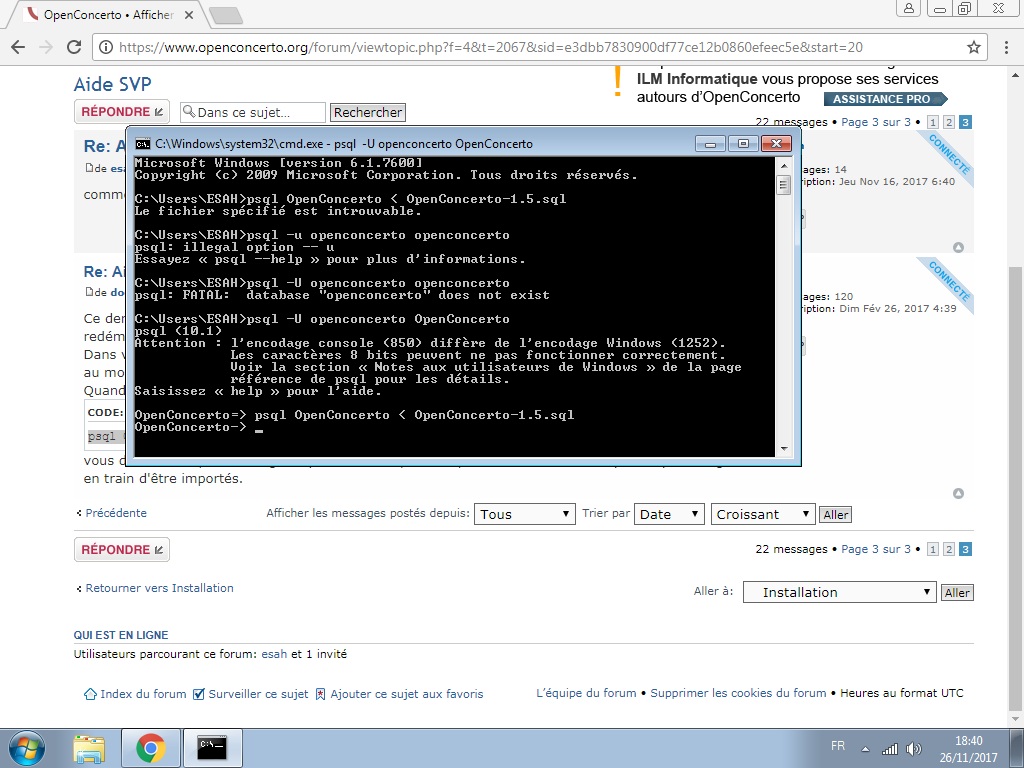The height and width of the screenshot is (768, 1024).
Task: Click the forum address bar URL
Action: click(490, 47)
